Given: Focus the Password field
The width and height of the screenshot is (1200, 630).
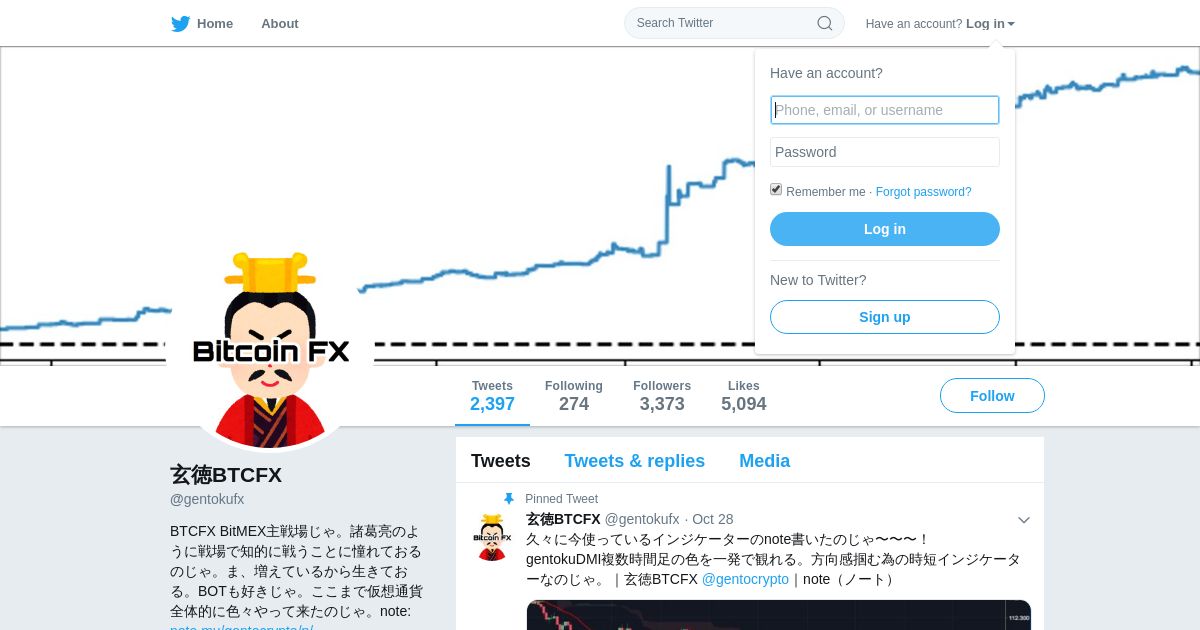Looking at the screenshot, I should (x=885, y=152).
